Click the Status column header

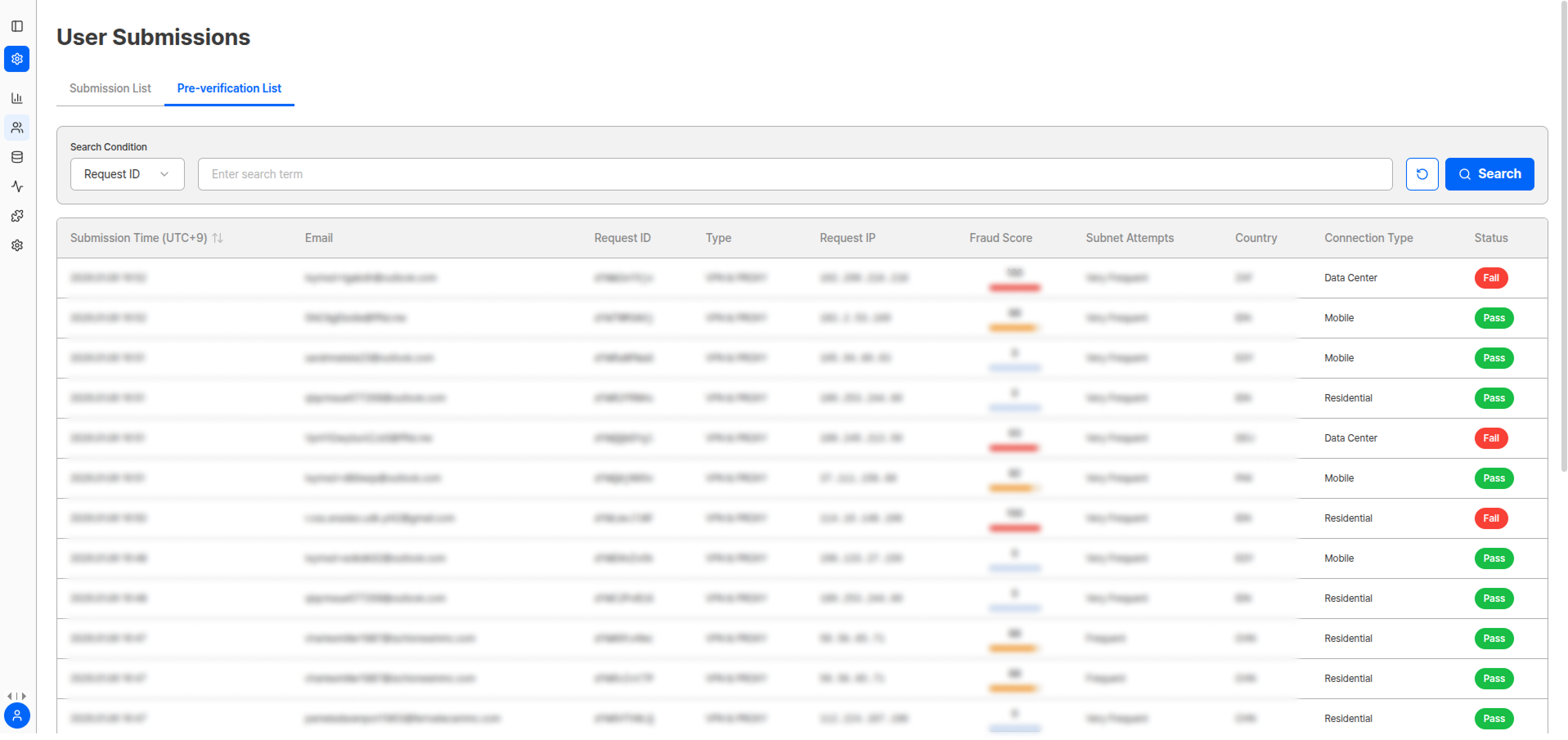click(x=1491, y=238)
